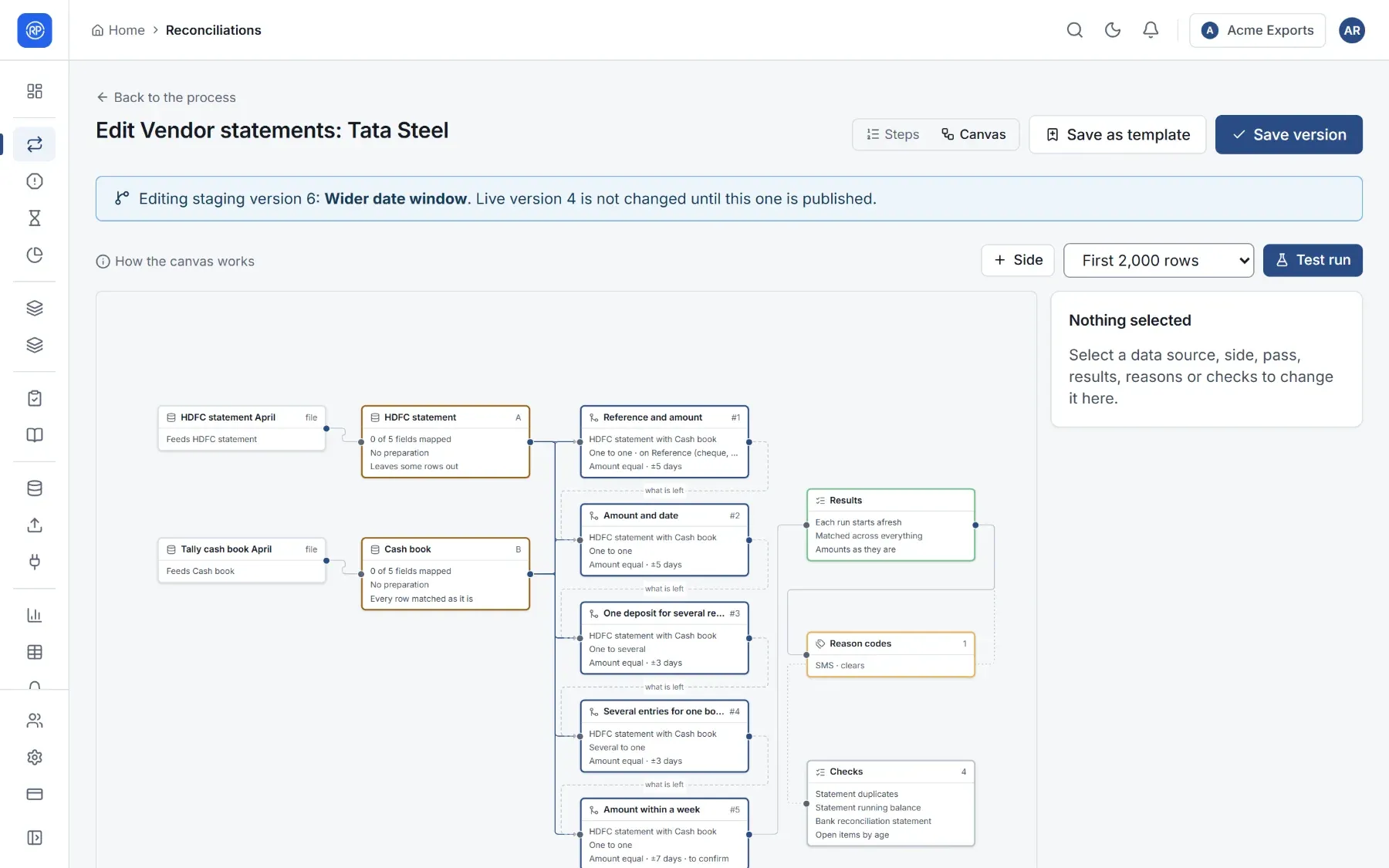Open the search icon in header
The height and width of the screenshot is (868, 1389).
(1074, 30)
